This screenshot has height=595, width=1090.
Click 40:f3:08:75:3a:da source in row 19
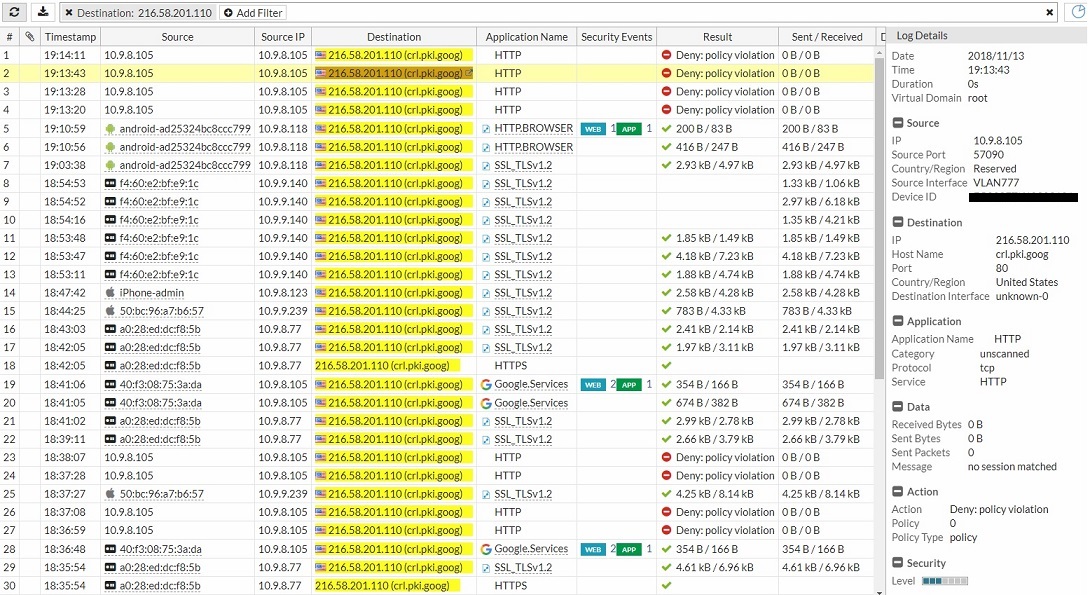click(x=160, y=384)
